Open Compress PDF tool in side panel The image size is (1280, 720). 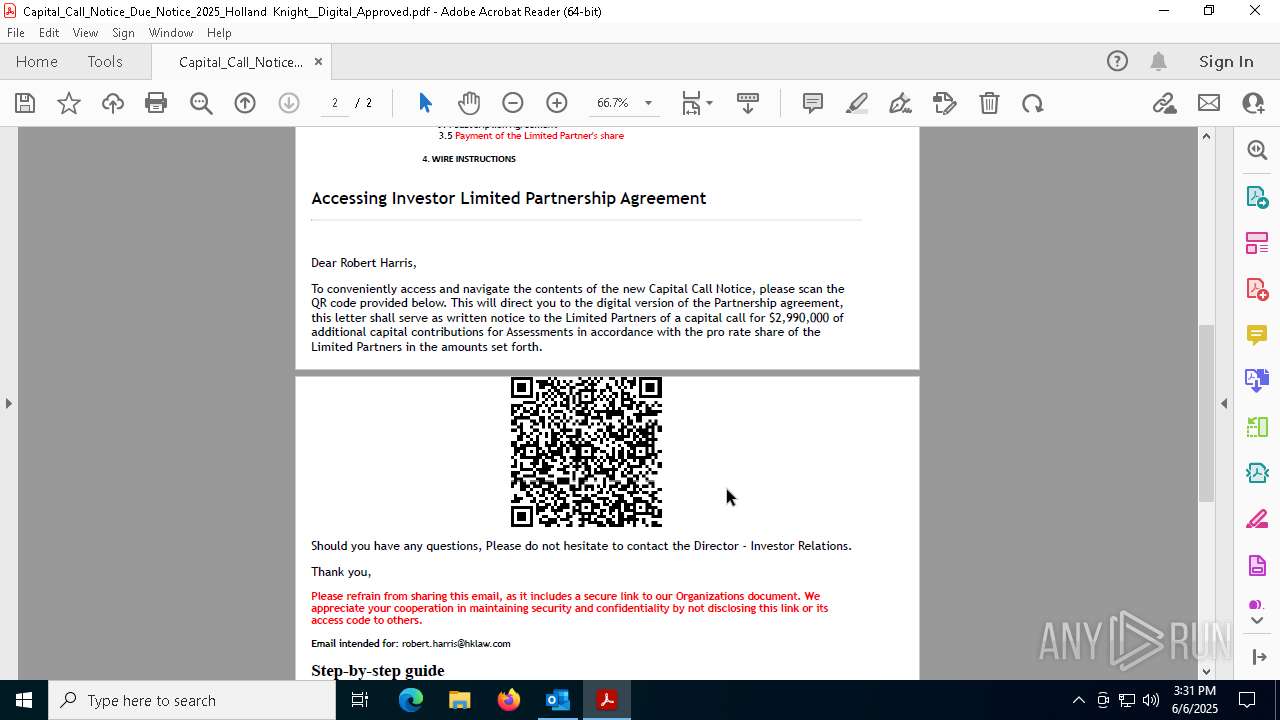click(1257, 473)
